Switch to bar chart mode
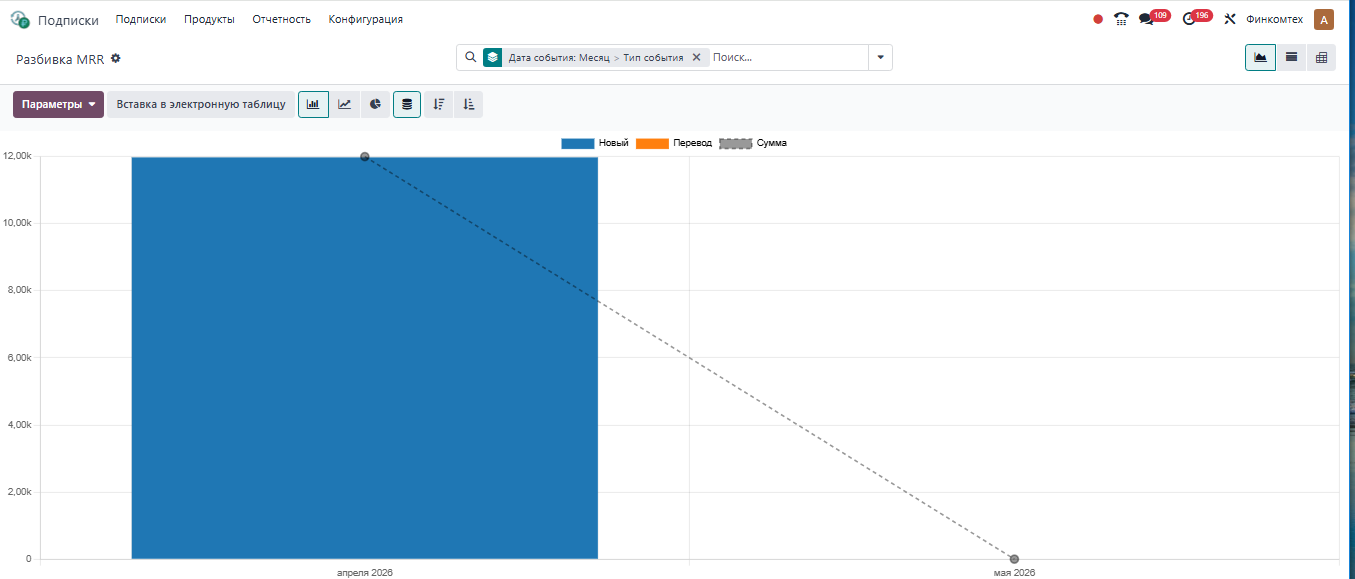Viewport: 1355px width, 579px height. [313, 104]
